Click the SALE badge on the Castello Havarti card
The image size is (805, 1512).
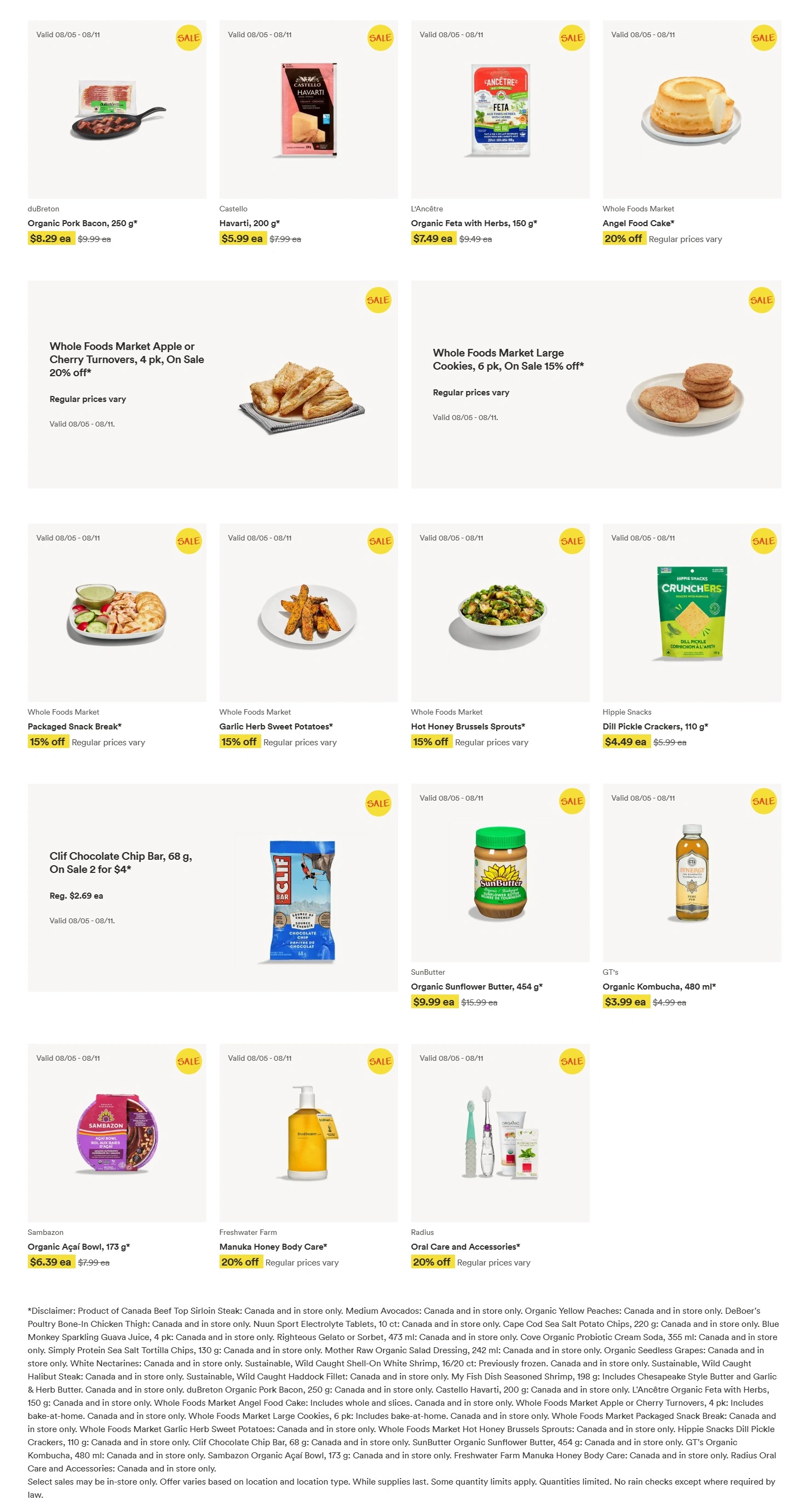pos(380,38)
